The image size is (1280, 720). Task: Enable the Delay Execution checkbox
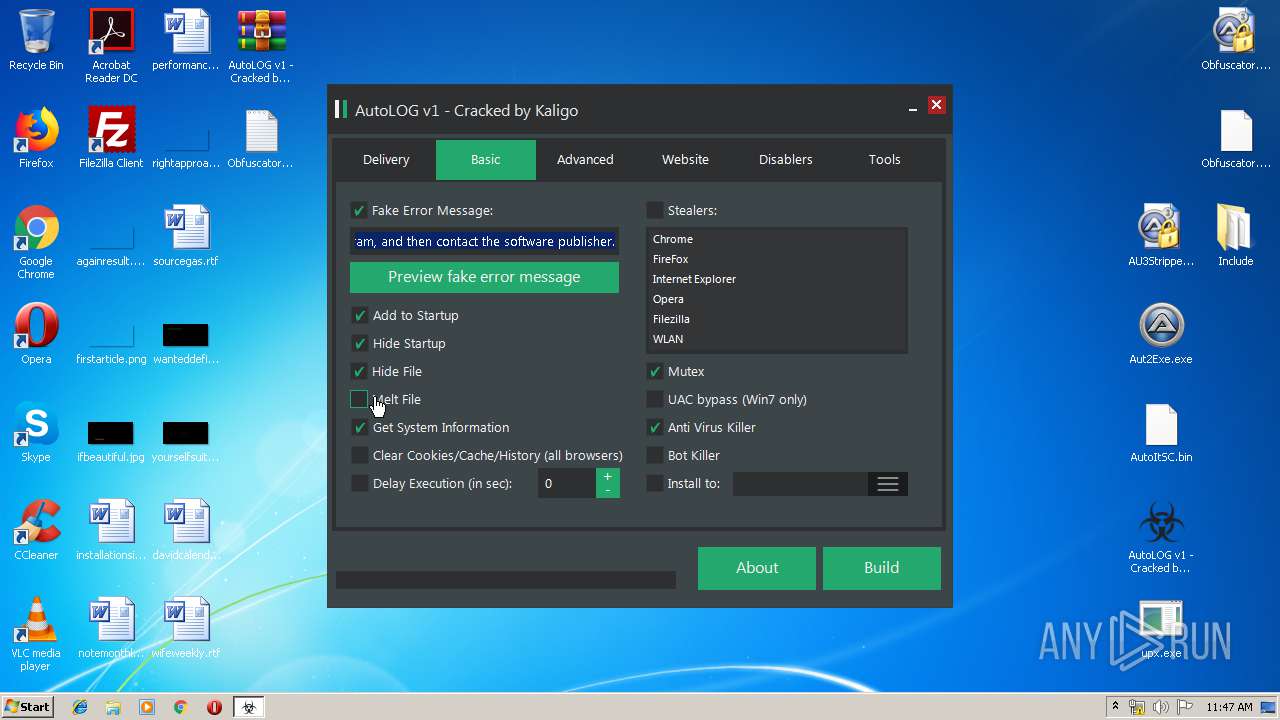[359, 483]
